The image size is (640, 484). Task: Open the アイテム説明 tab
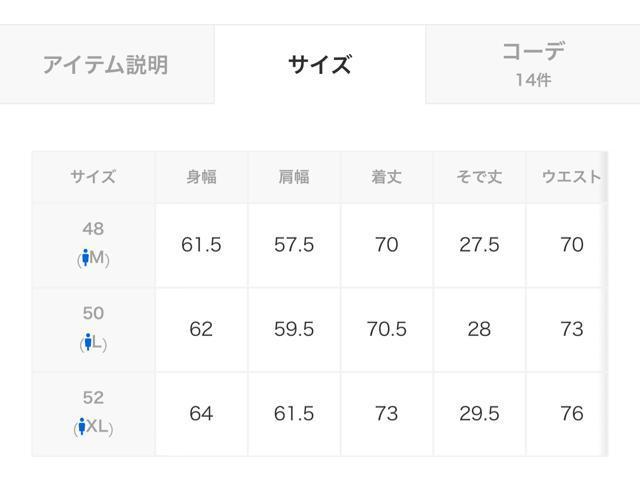tap(105, 65)
